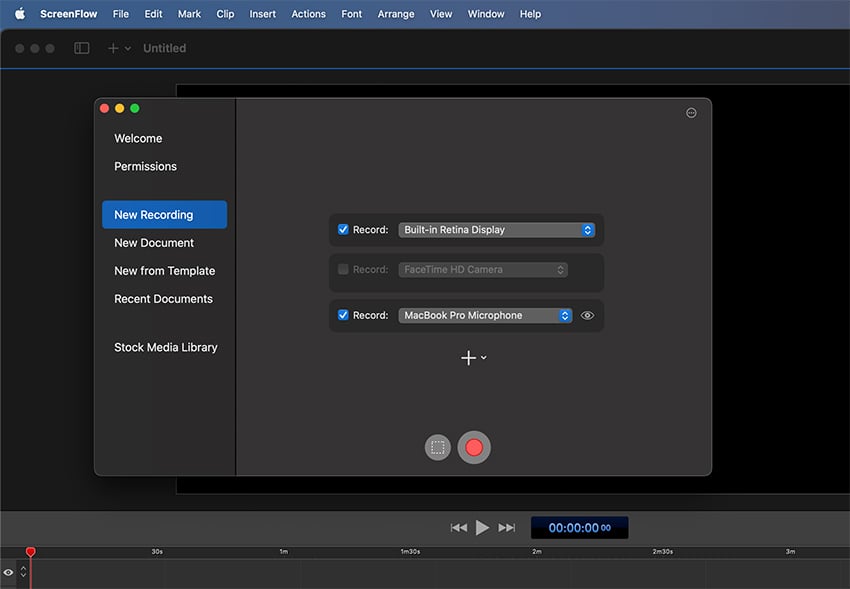Open the Mark menu
850x589 pixels.
point(189,14)
